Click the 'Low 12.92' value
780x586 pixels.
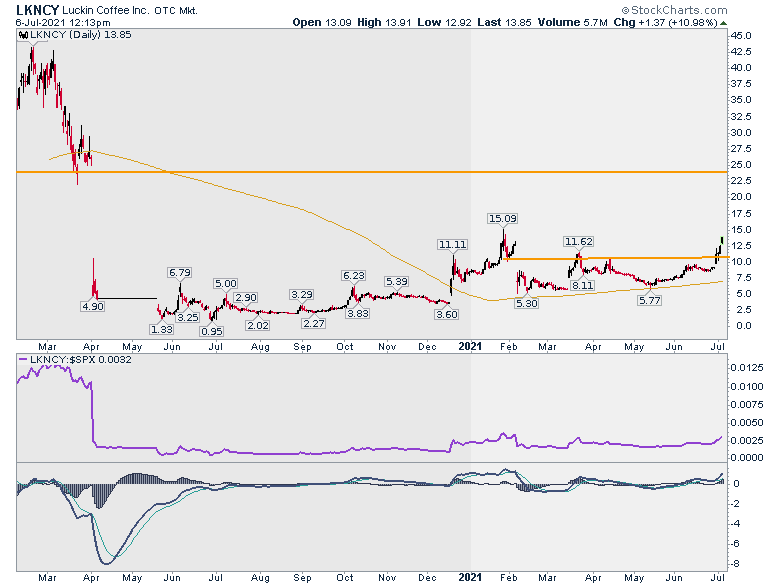[444, 22]
